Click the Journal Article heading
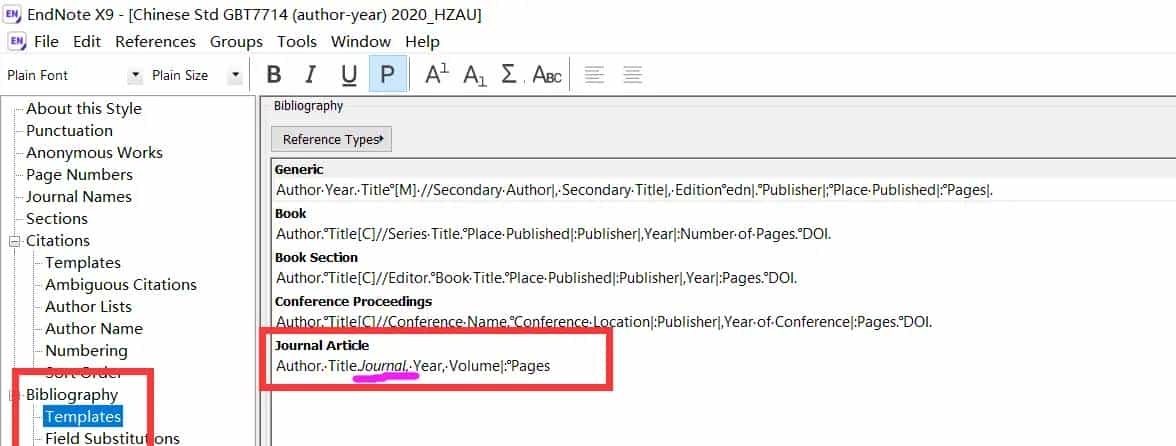The image size is (1176, 446). [x=322, y=346]
